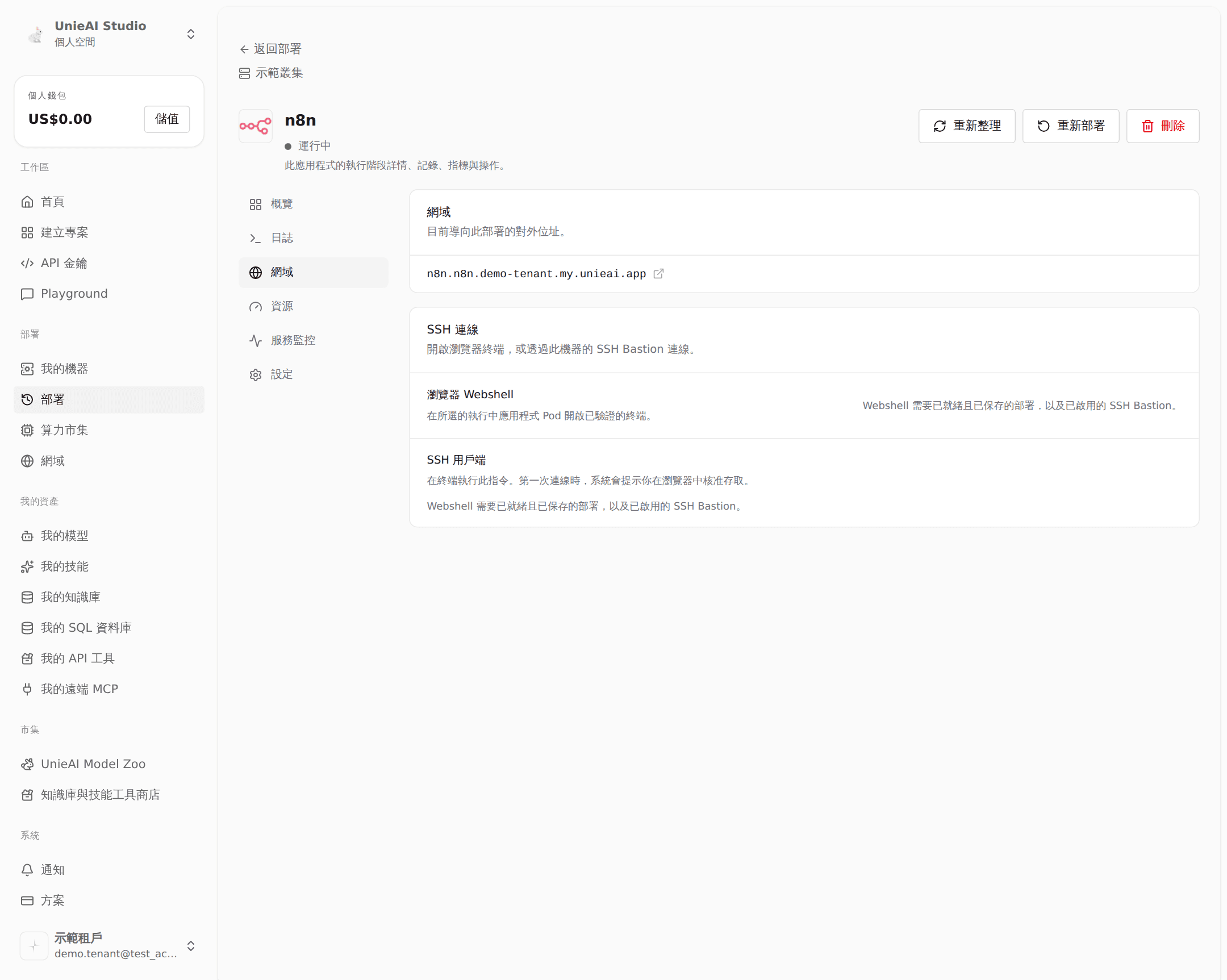
Task: Open the 設定 tab
Action: click(x=314, y=374)
